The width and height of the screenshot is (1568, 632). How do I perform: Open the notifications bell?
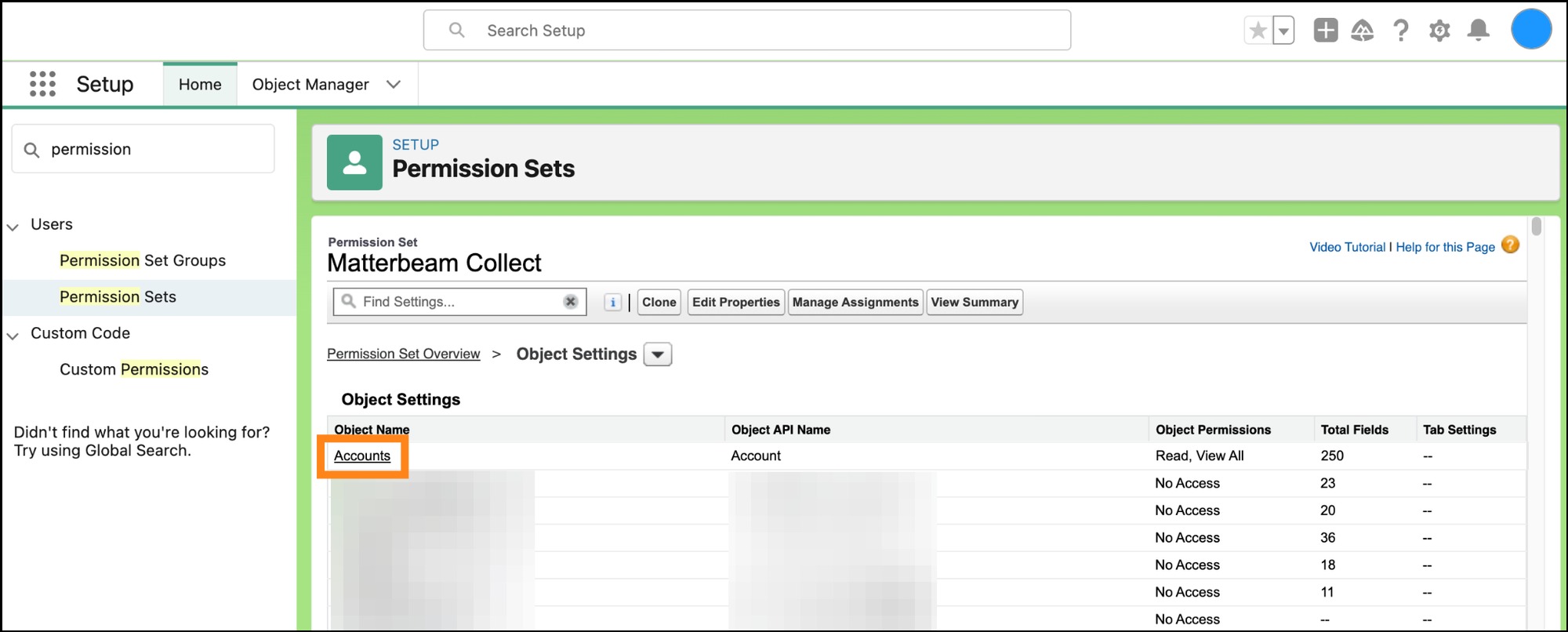1479,31
